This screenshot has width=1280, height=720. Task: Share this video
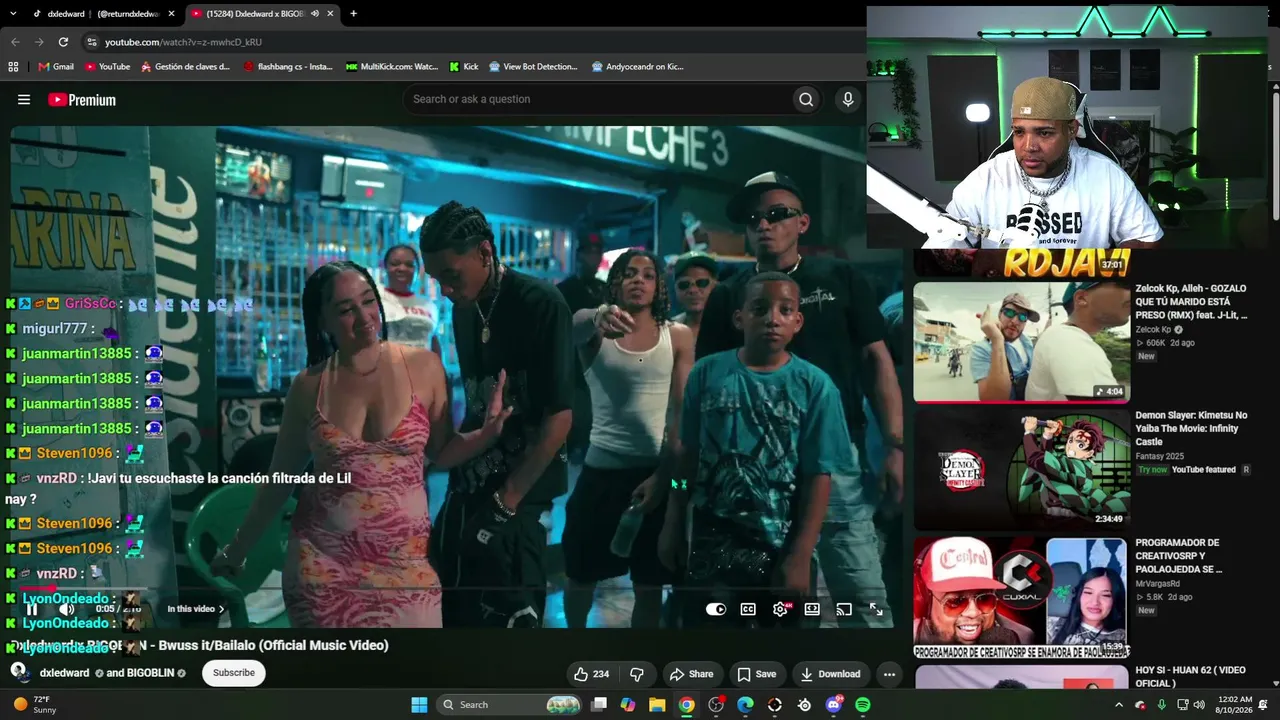[x=692, y=674]
